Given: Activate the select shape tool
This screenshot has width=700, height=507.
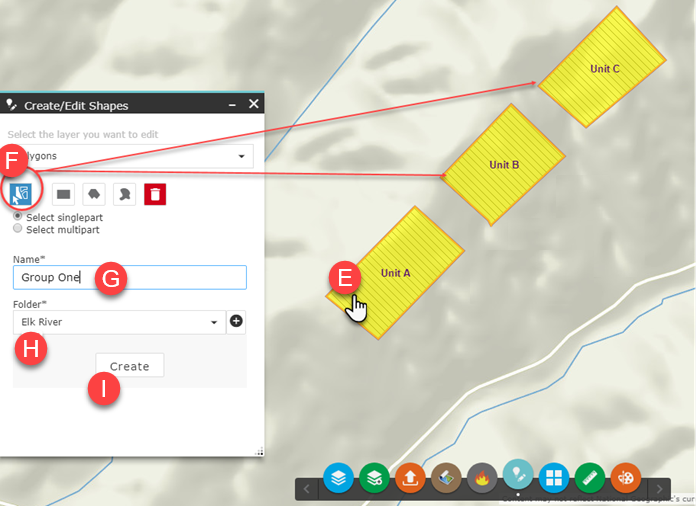Looking at the screenshot, I should coord(20,193).
